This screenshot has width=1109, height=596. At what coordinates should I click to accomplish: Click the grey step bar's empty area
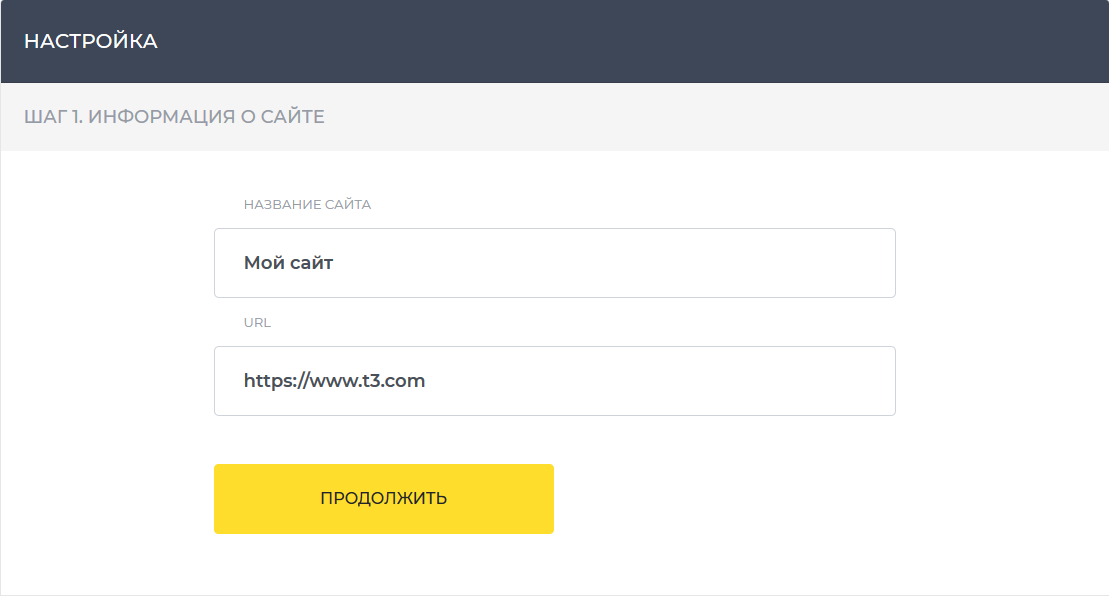(700, 117)
